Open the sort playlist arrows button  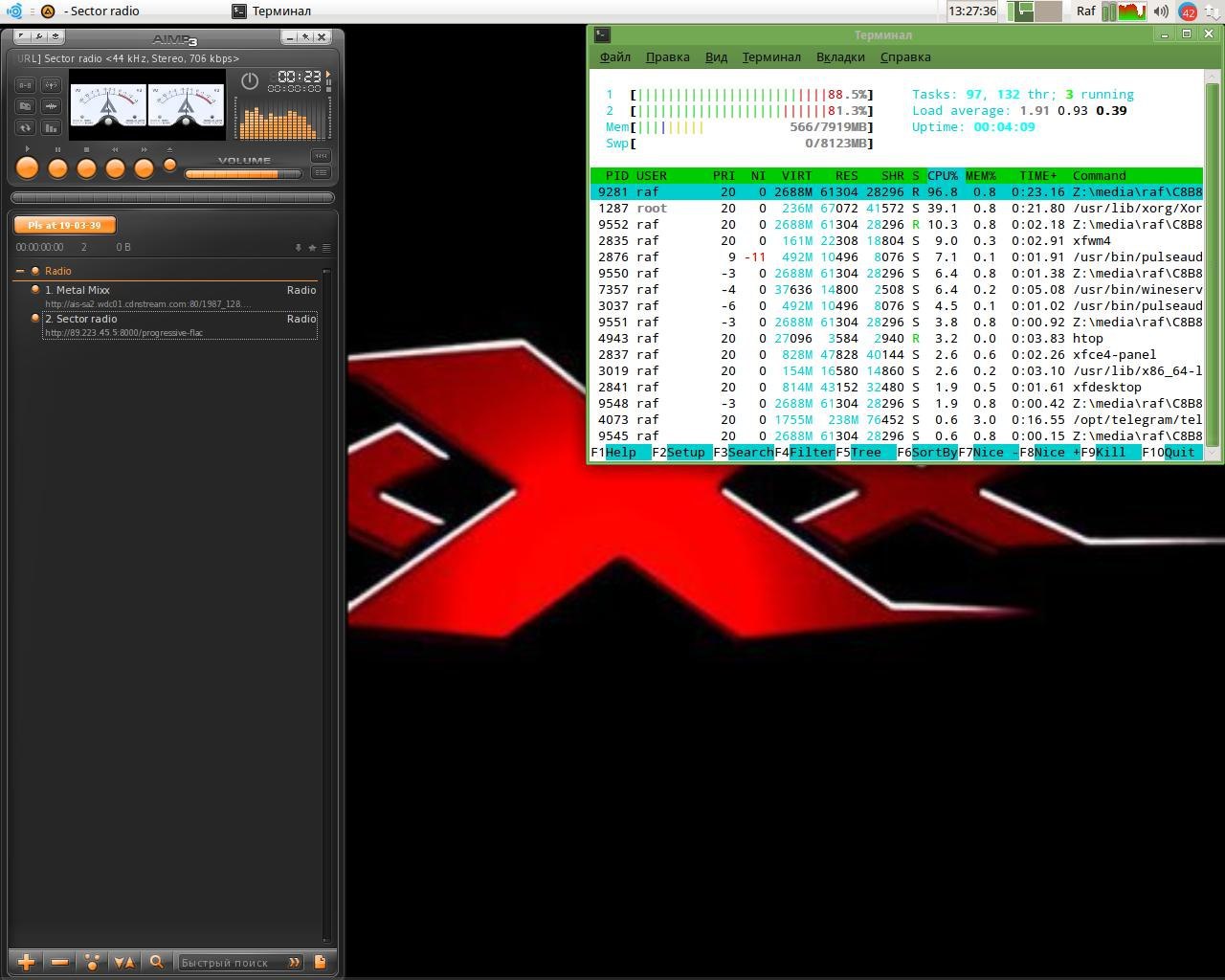(x=124, y=963)
